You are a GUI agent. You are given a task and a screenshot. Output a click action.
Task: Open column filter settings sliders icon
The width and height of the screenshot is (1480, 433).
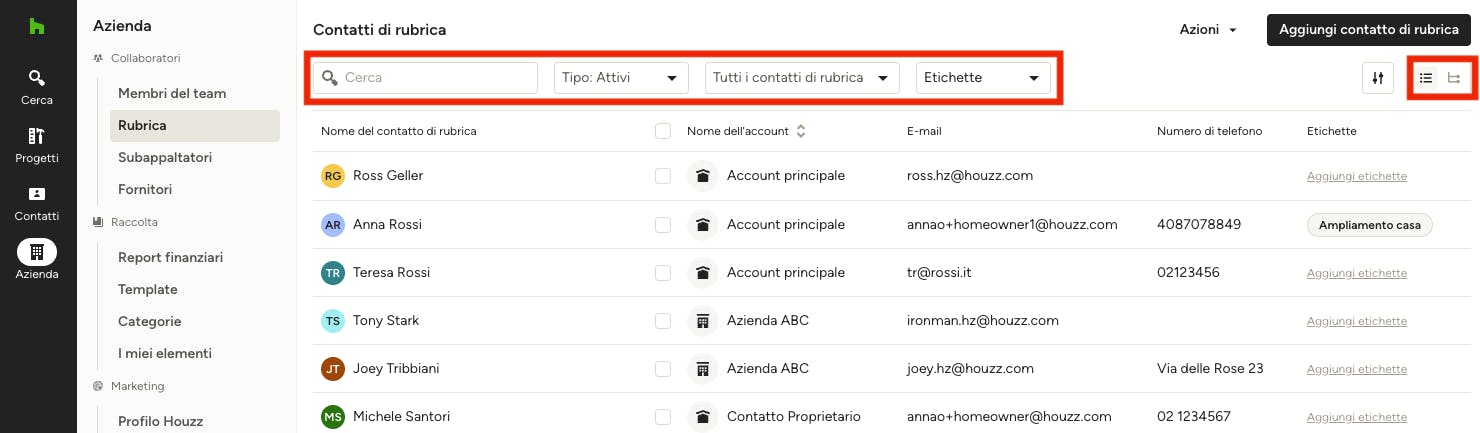click(x=1378, y=78)
